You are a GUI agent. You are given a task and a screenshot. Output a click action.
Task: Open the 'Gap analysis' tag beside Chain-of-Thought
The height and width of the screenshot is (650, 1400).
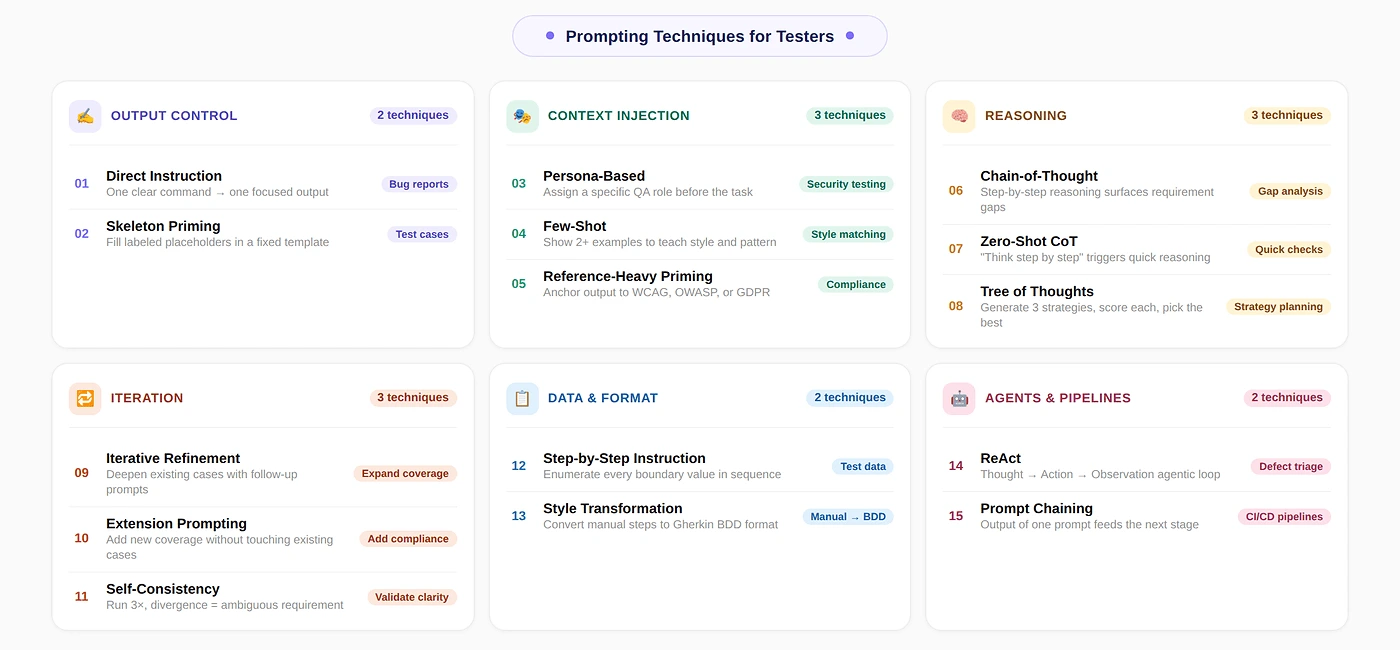1289,190
